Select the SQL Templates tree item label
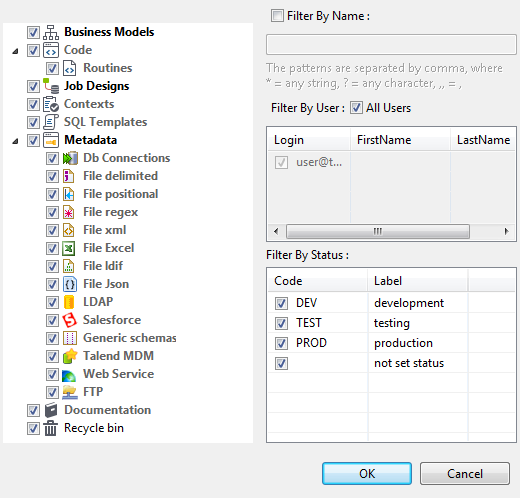 tap(105, 122)
